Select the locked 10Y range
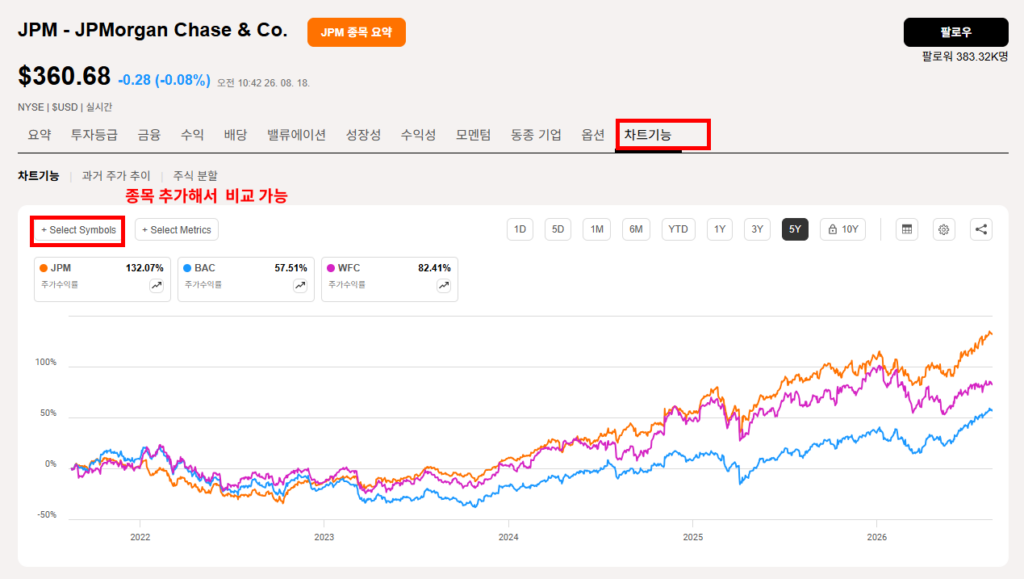The height and width of the screenshot is (579, 1024). click(x=843, y=229)
